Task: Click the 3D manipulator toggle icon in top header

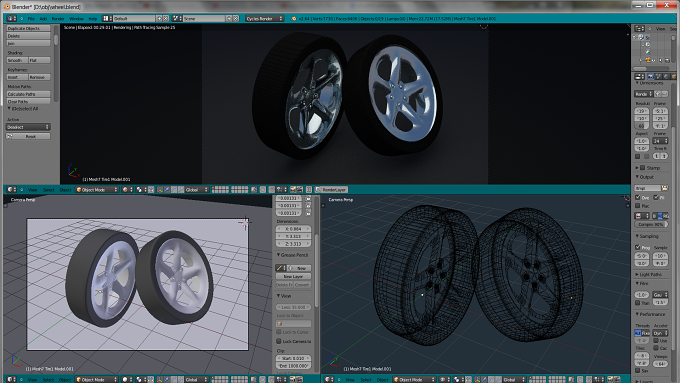Action: click(x=160, y=190)
